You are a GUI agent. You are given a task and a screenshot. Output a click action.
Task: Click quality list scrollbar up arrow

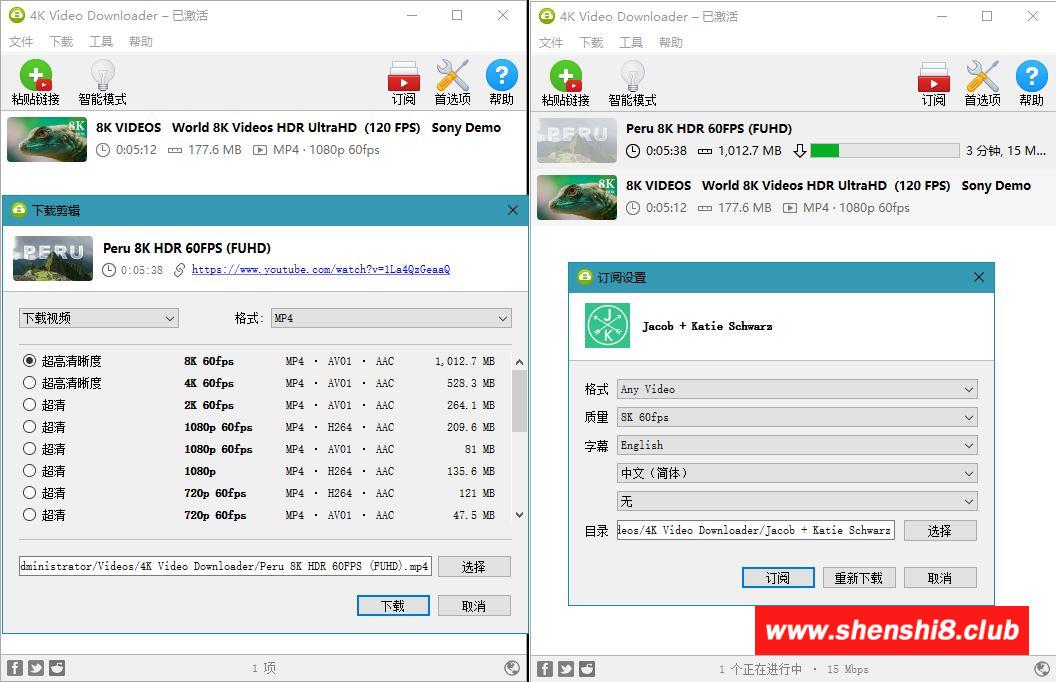point(519,362)
